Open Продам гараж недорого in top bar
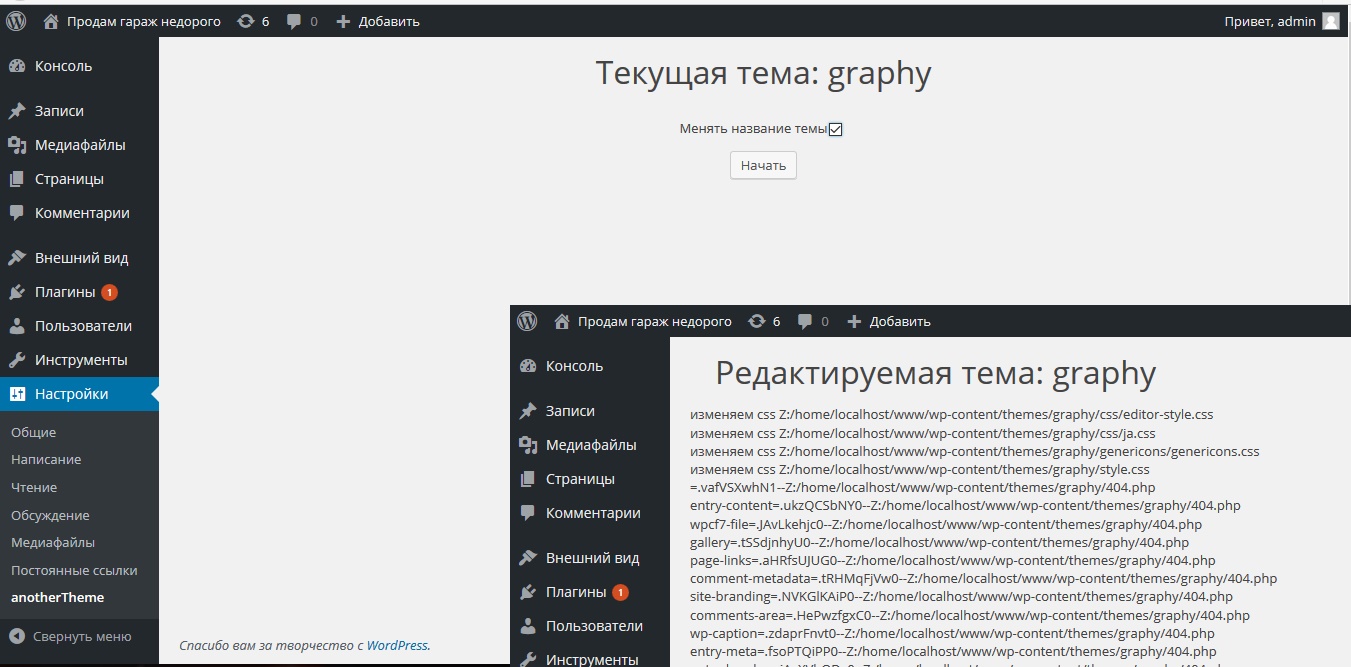The width and height of the screenshot is (1351, 667). pyautogui.click(x=144, y=21)
